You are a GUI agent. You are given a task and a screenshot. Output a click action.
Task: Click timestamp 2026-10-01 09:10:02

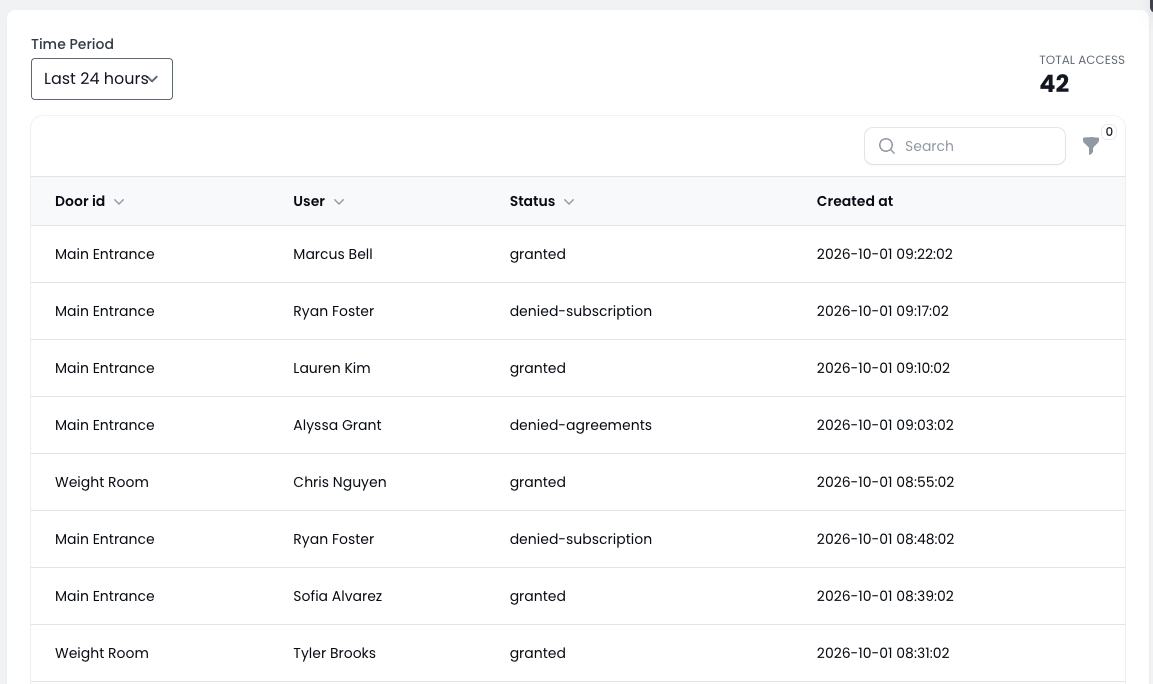click(883, 368)
